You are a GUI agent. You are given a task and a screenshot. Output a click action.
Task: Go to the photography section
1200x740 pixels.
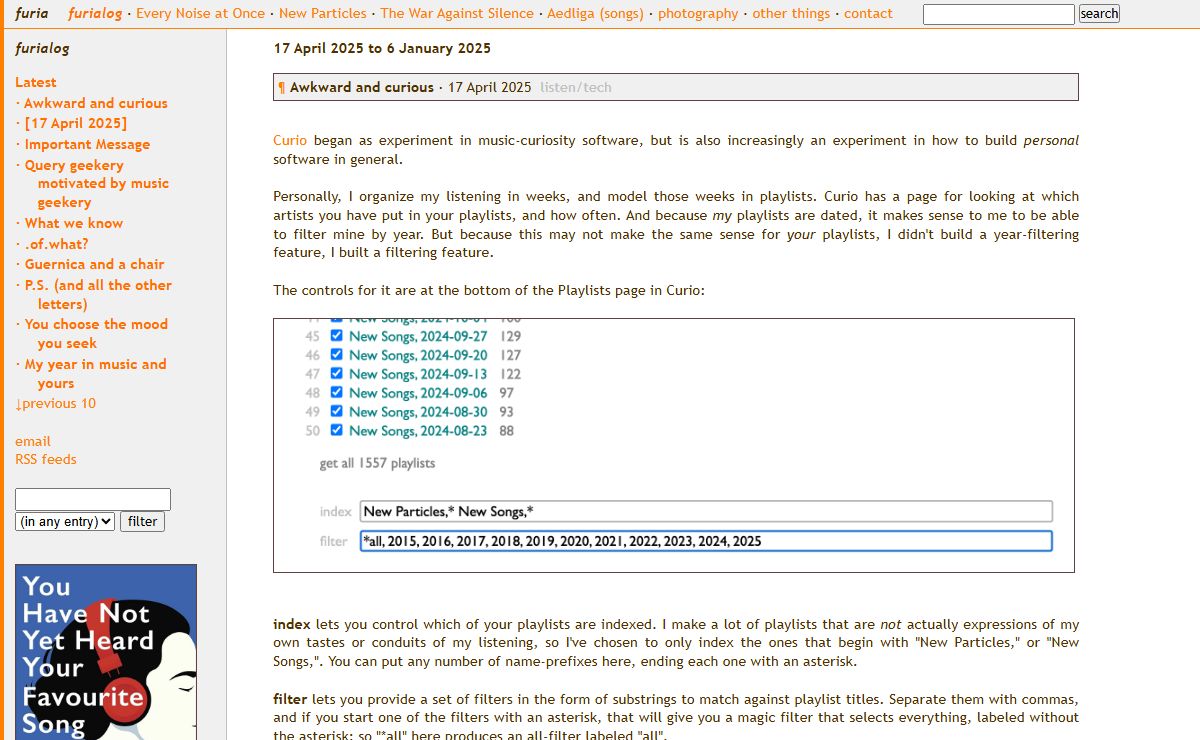click(x=698, y=14)
